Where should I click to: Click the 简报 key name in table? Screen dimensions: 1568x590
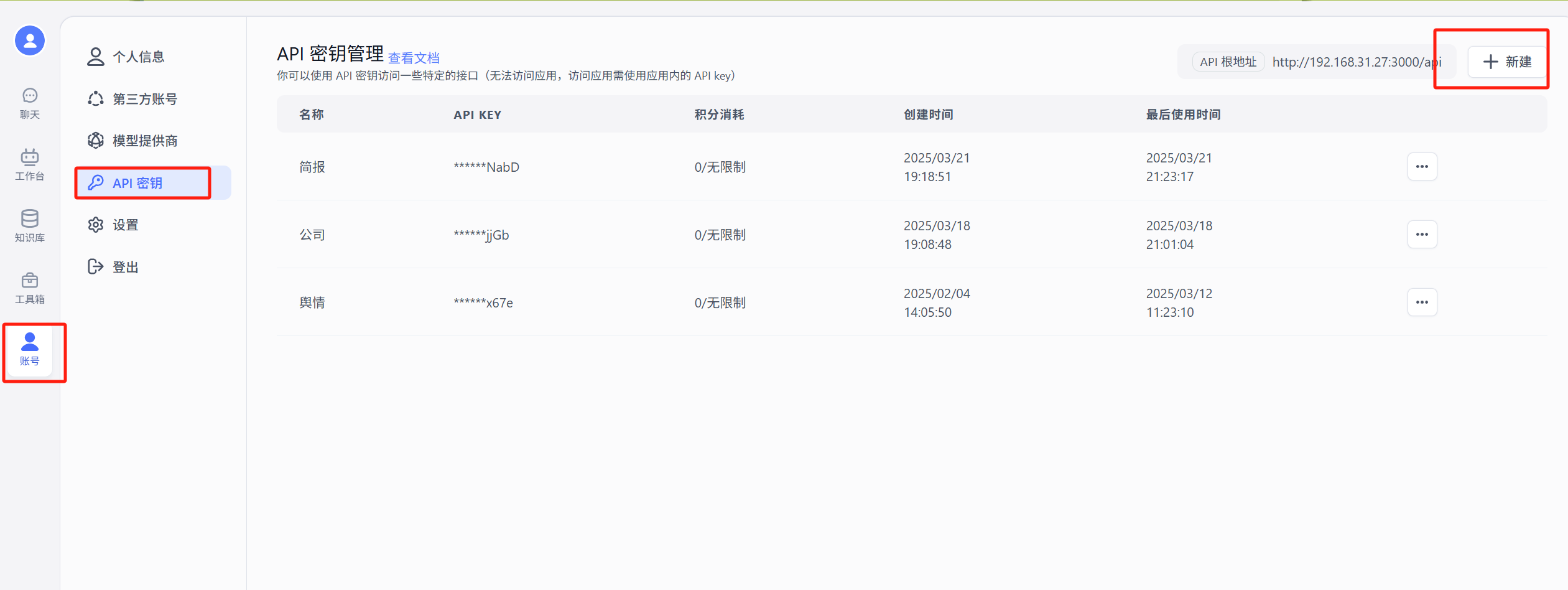[312, 167]
